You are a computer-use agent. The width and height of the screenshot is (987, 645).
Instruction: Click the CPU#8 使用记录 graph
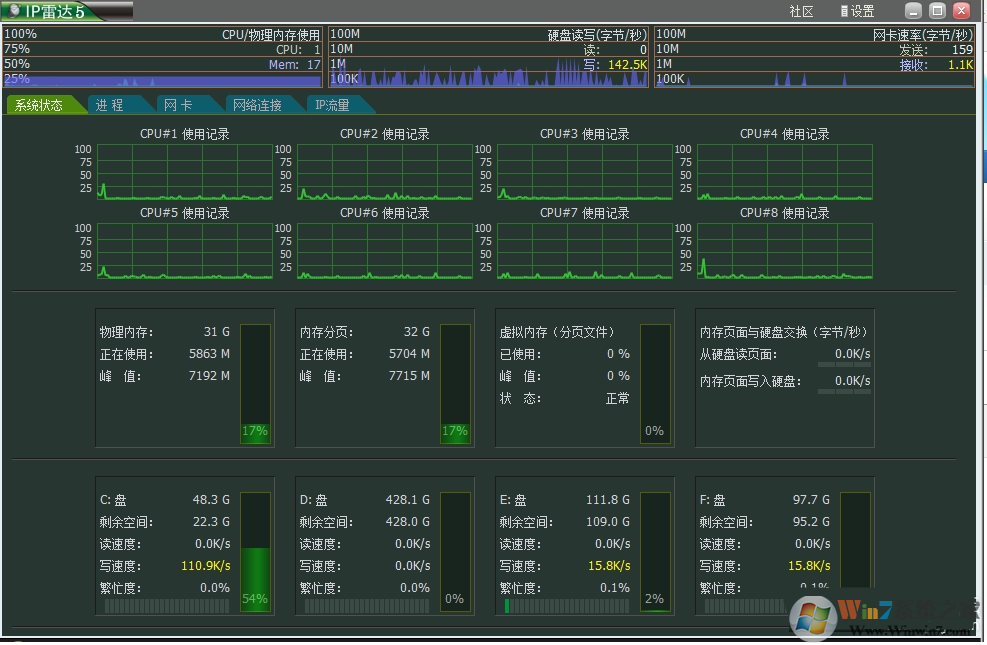click(x=785, y=250)
